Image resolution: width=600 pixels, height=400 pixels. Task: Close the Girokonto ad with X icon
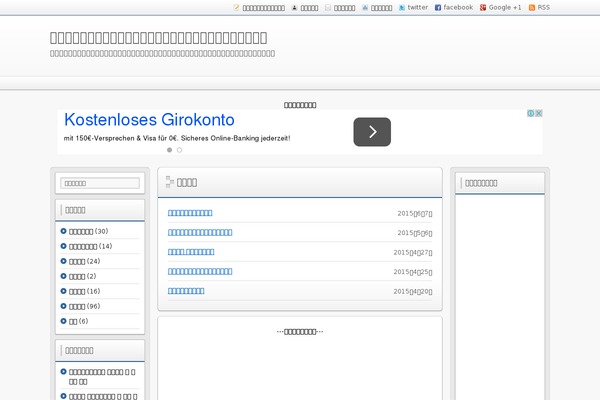pos(539,113)
